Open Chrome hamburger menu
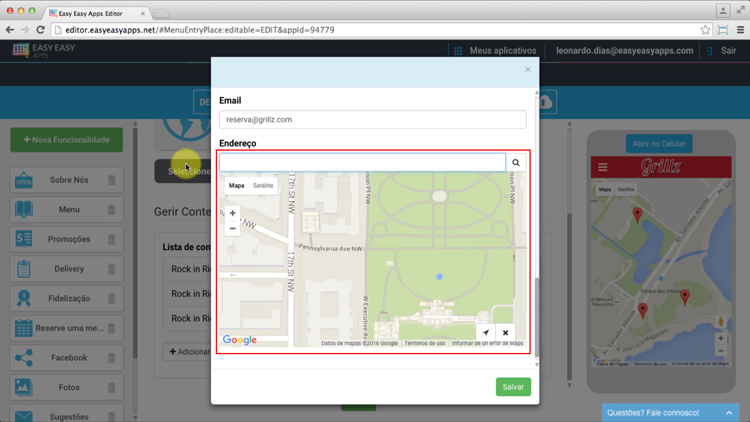Viewport: 750px width, 422px height. click(740, 30)
